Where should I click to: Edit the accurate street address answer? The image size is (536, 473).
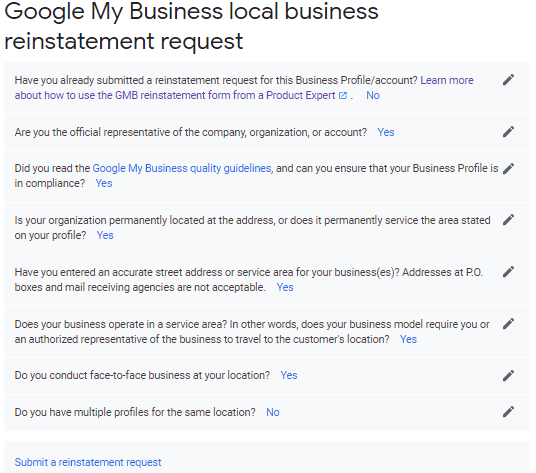(x=508, y=272)
